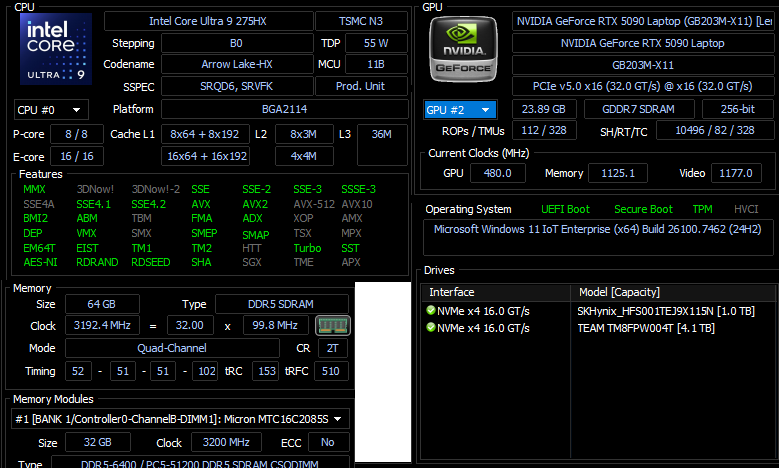This screenshot has width=779, height=468.
Task: Click the 256-bit bus width field
Action: point(738,109)
